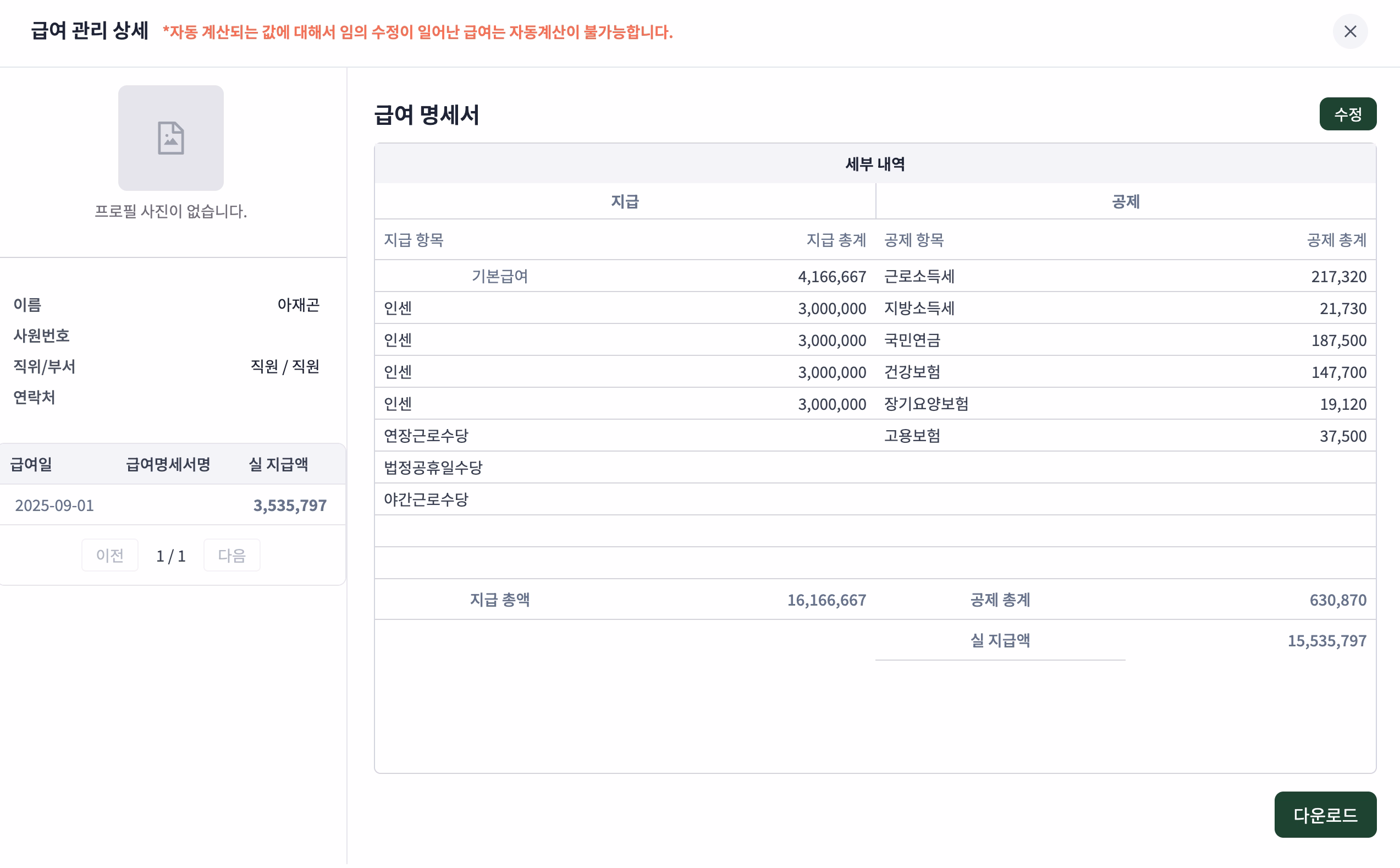Click the 이전 pagination button

[110, 554]
